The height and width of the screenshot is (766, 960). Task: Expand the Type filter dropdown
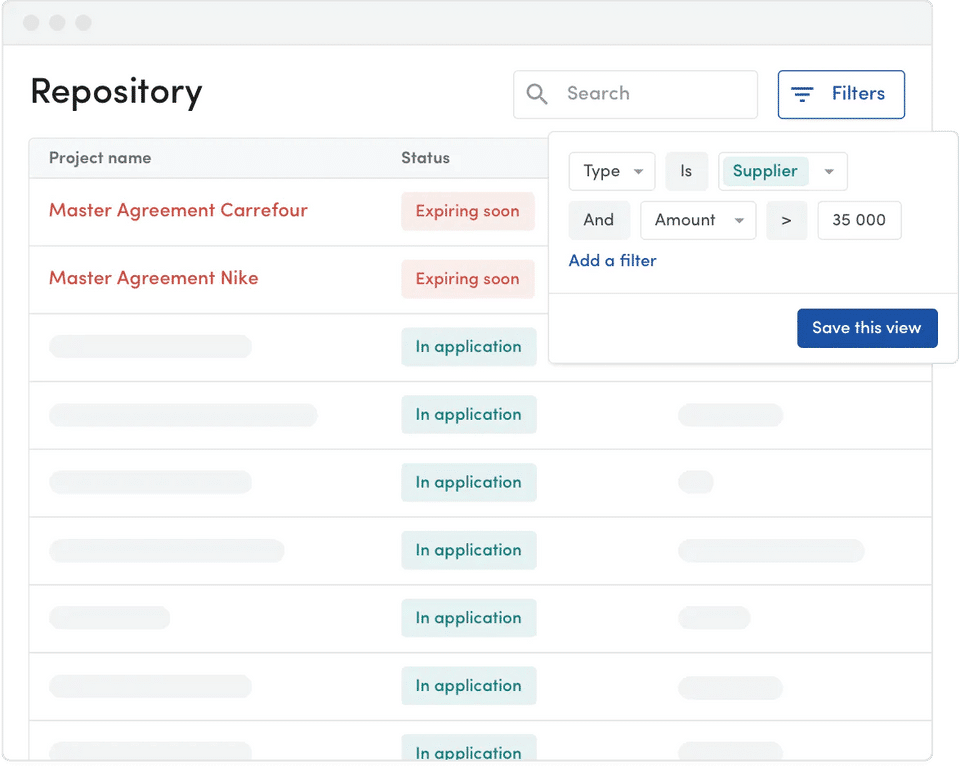(x=612, y=171)
